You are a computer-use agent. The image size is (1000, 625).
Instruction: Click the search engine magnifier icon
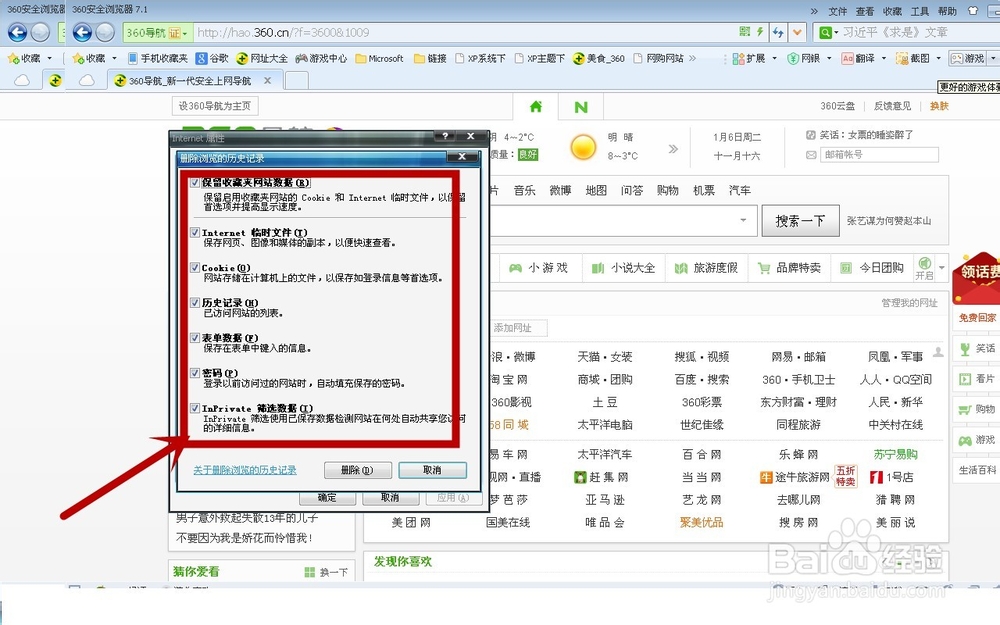click(825, 32)
